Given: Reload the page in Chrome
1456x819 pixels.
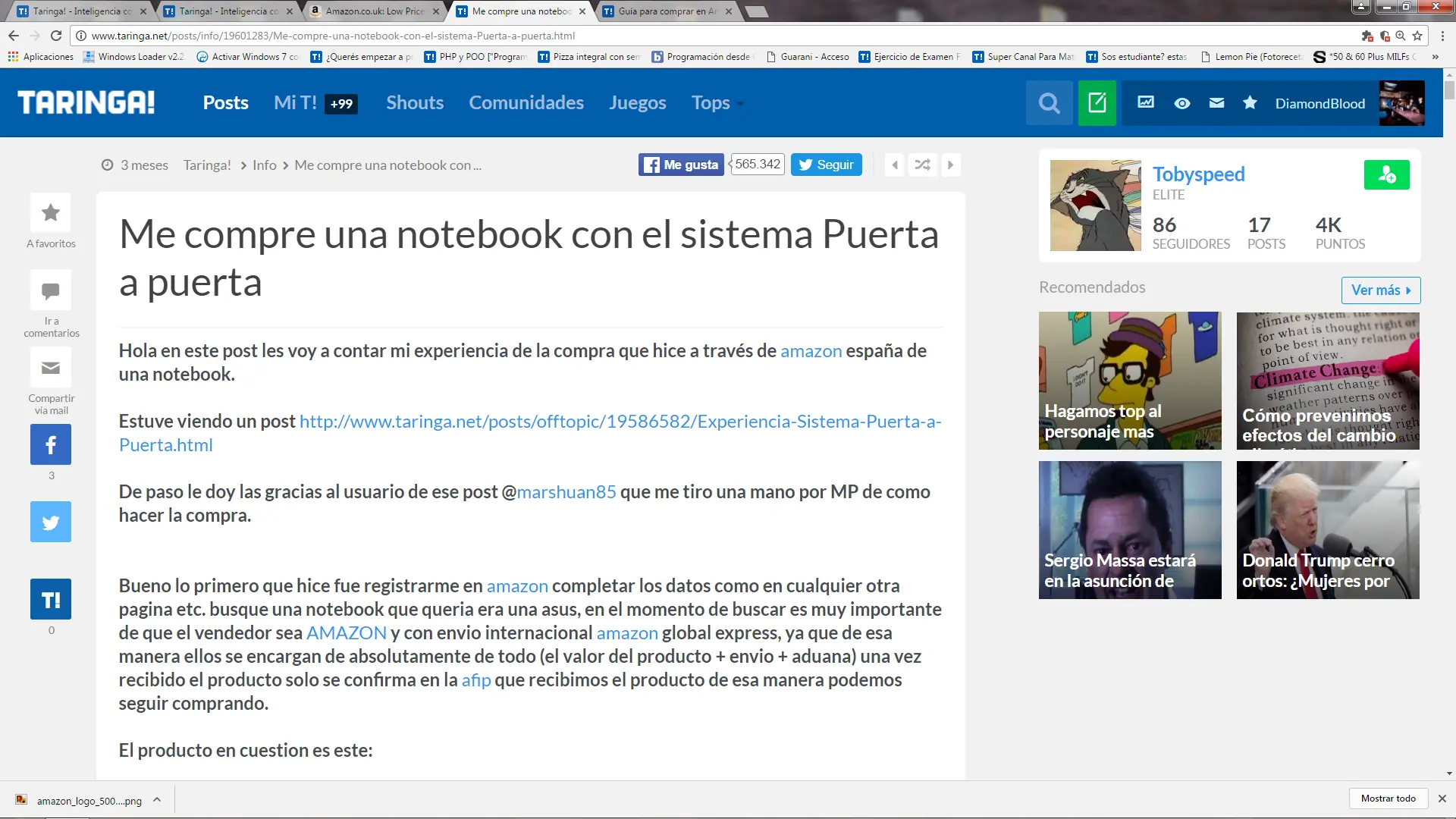Looking at the screenshot, I should point(56,36).
